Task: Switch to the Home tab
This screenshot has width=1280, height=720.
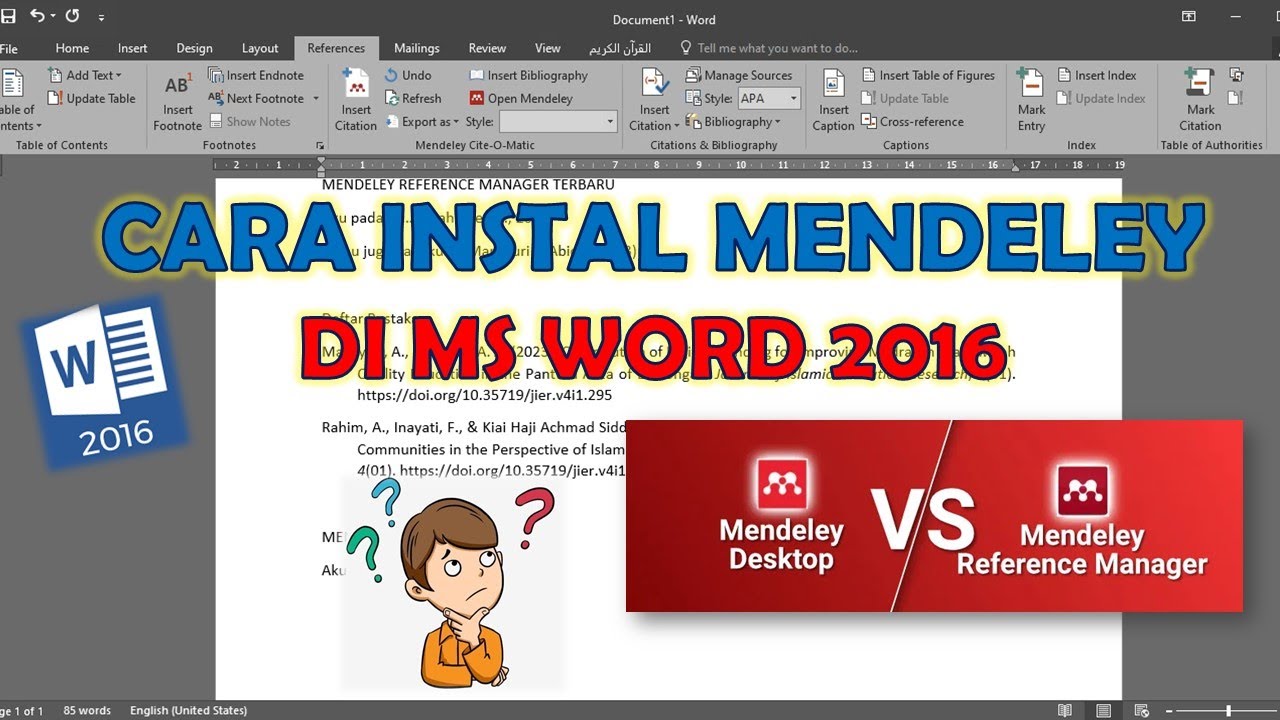Action: 72,48
